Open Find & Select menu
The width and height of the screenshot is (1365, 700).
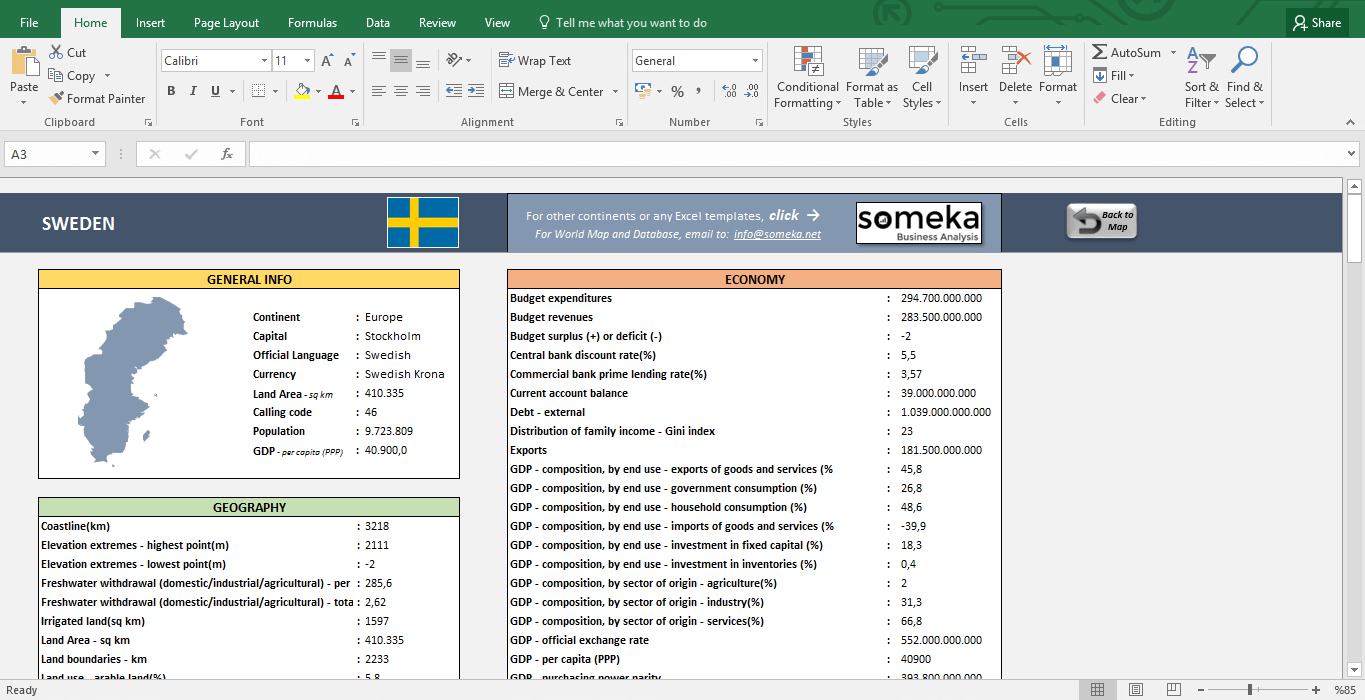[x=1244, y=77]
